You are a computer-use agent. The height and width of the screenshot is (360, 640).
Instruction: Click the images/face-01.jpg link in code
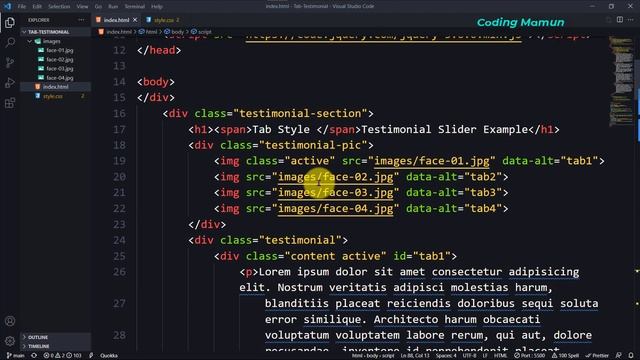431,161
